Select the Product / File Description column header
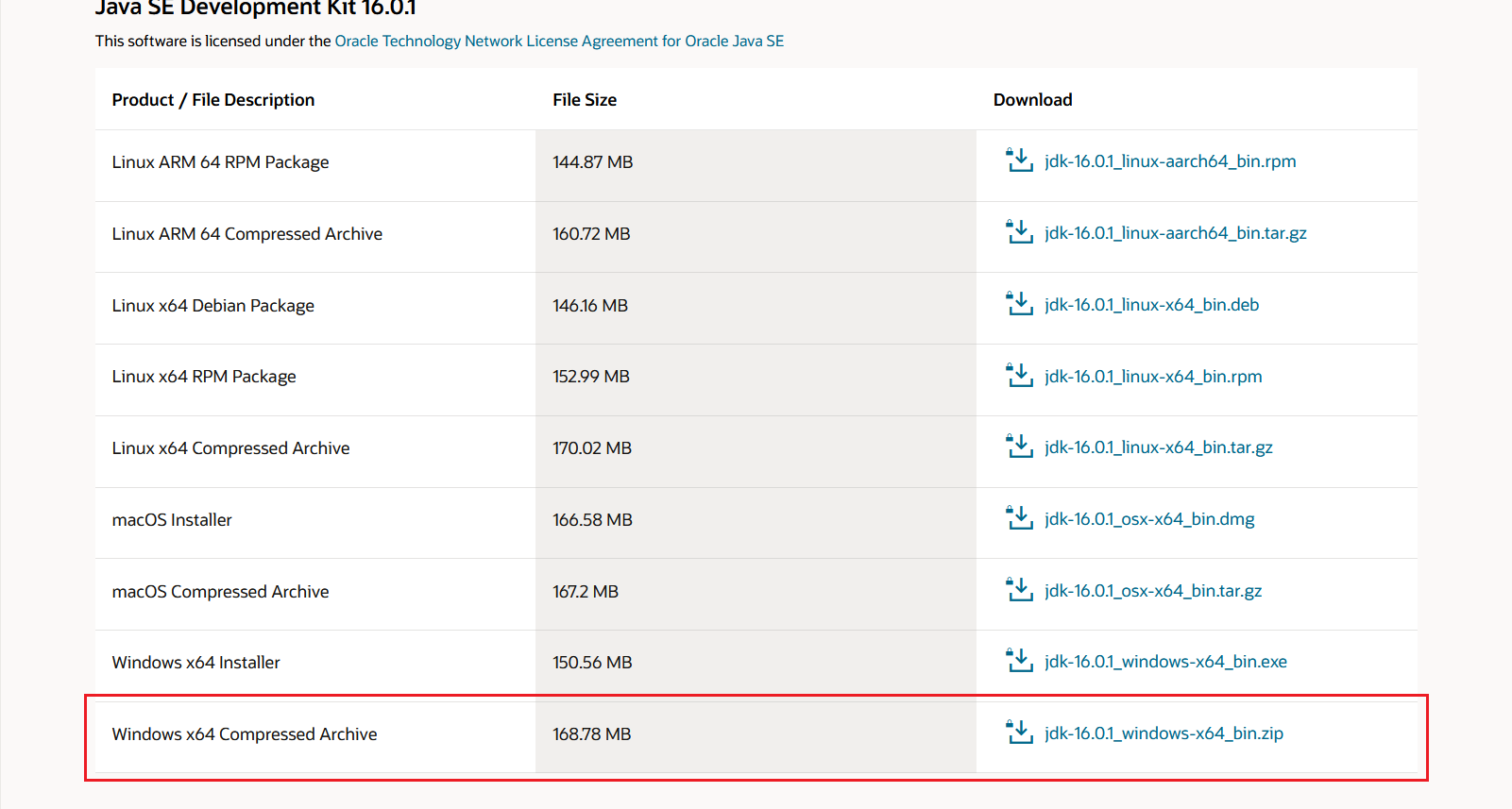Image resolution: width=1512 pixels, height=809 pixels. 213,100
